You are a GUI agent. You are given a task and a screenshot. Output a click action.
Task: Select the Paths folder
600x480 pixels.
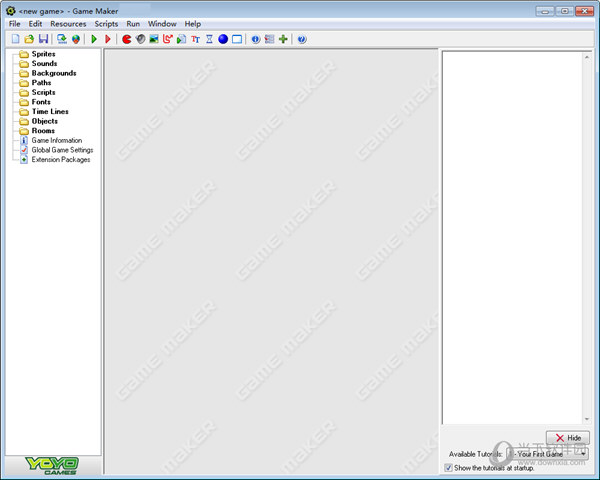[35, 83]
